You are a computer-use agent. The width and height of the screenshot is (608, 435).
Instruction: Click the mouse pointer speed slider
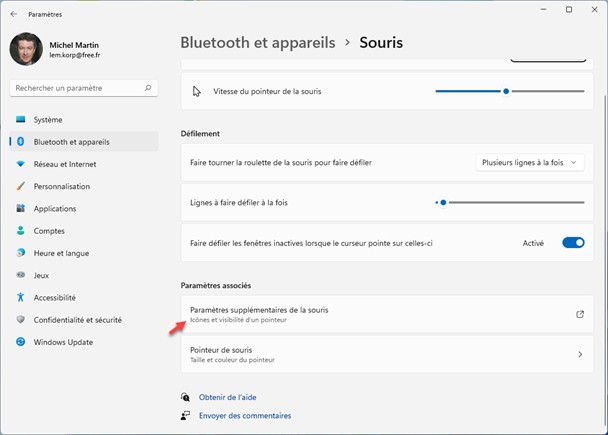[x=506, y=91]
